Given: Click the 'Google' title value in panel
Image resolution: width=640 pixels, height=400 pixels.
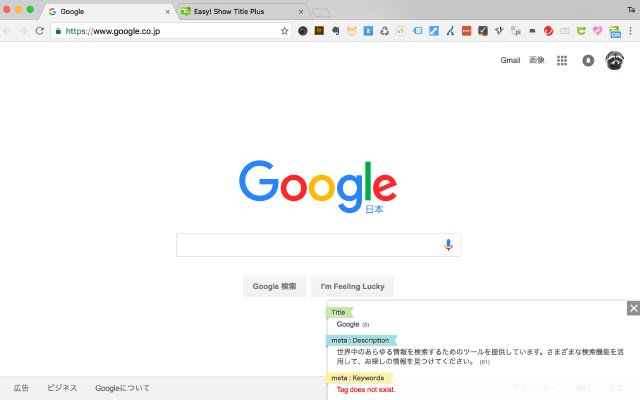Looking at the screenshot, I should [x=348, y=324].
